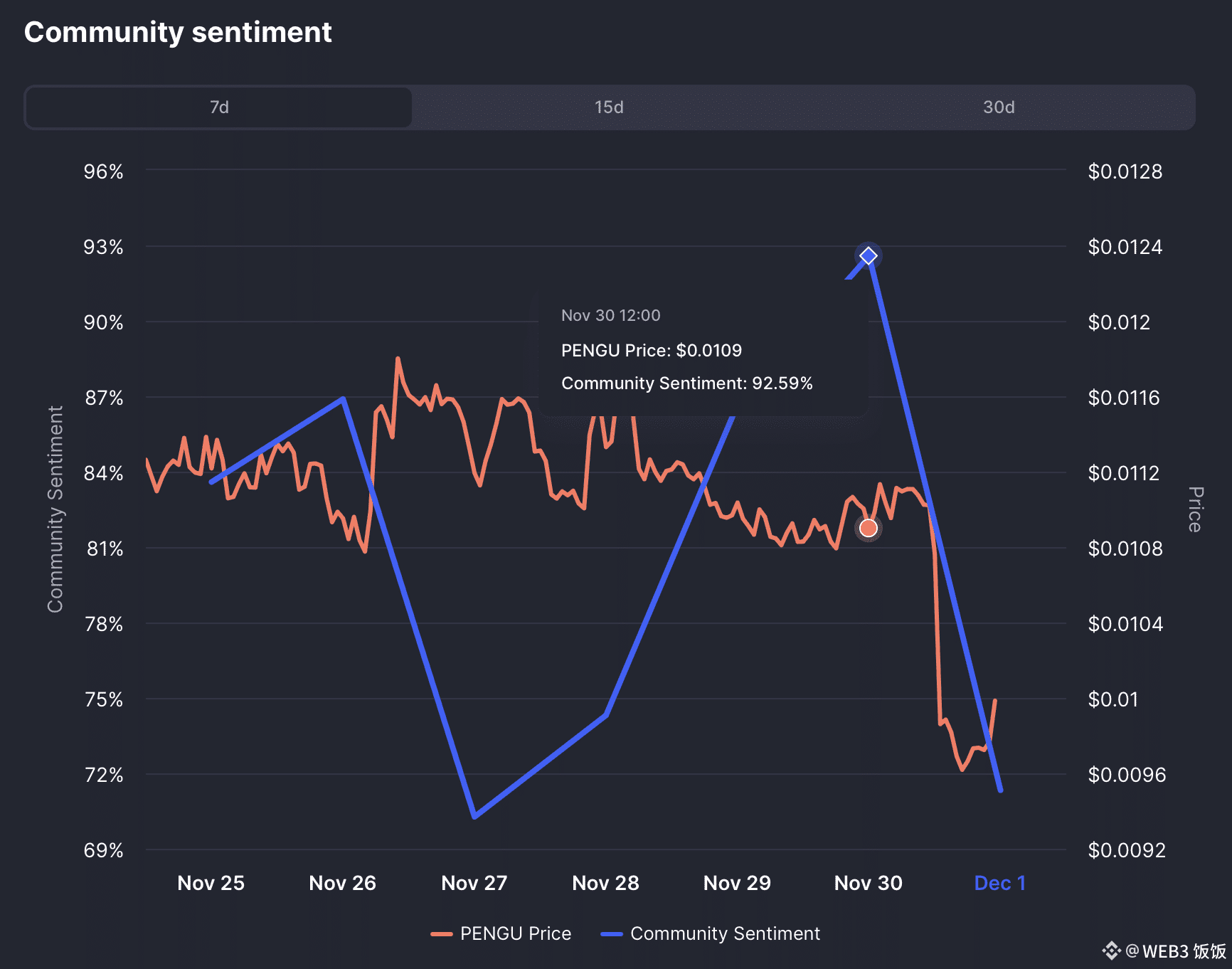Click the Nov 25 date label

pyautogui.click(x=211, y=883)
